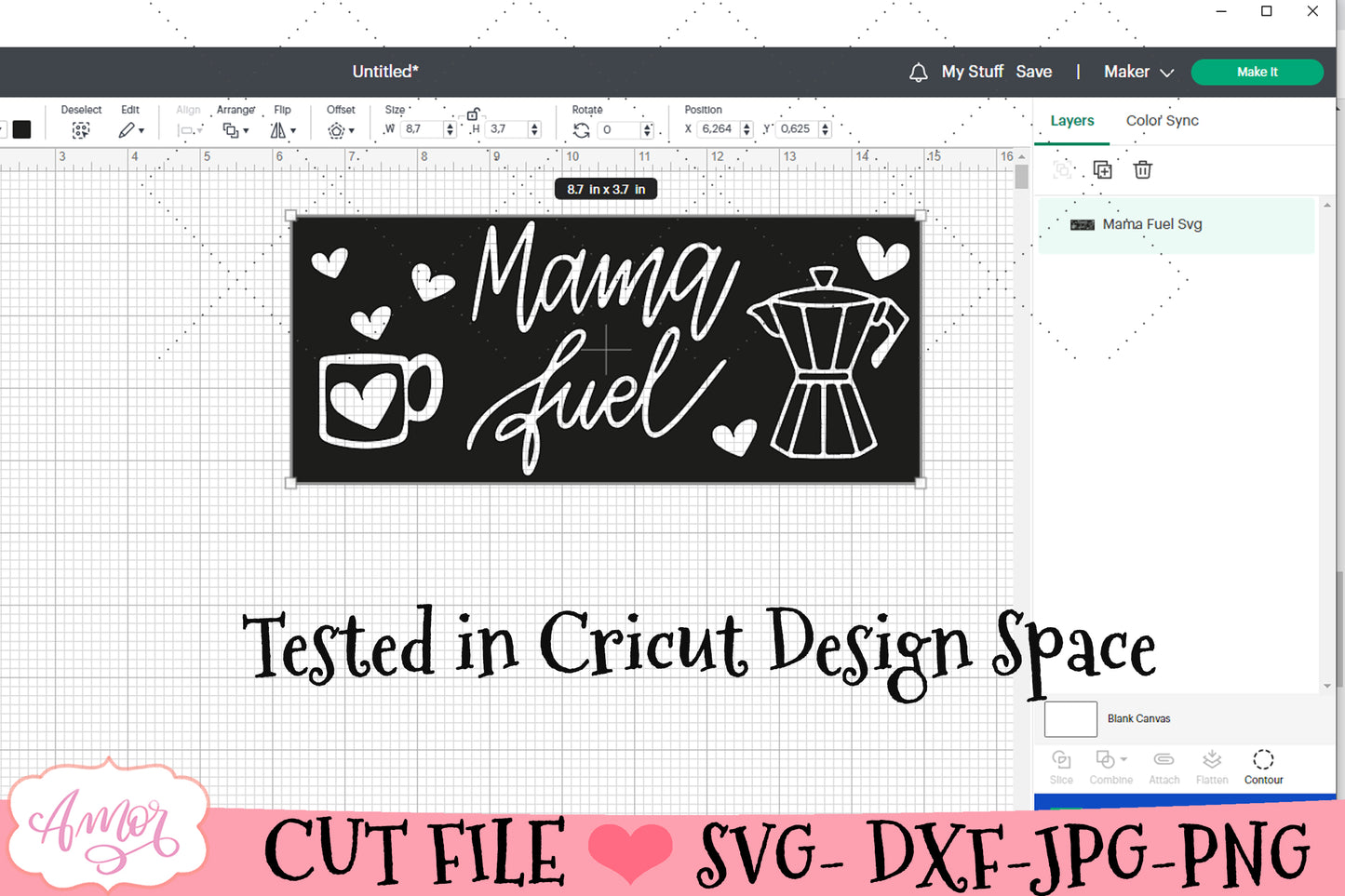Click the greyed Group layers icon
The image size is (1345, 896).
pyautogui.click(x=1062, y=169)
